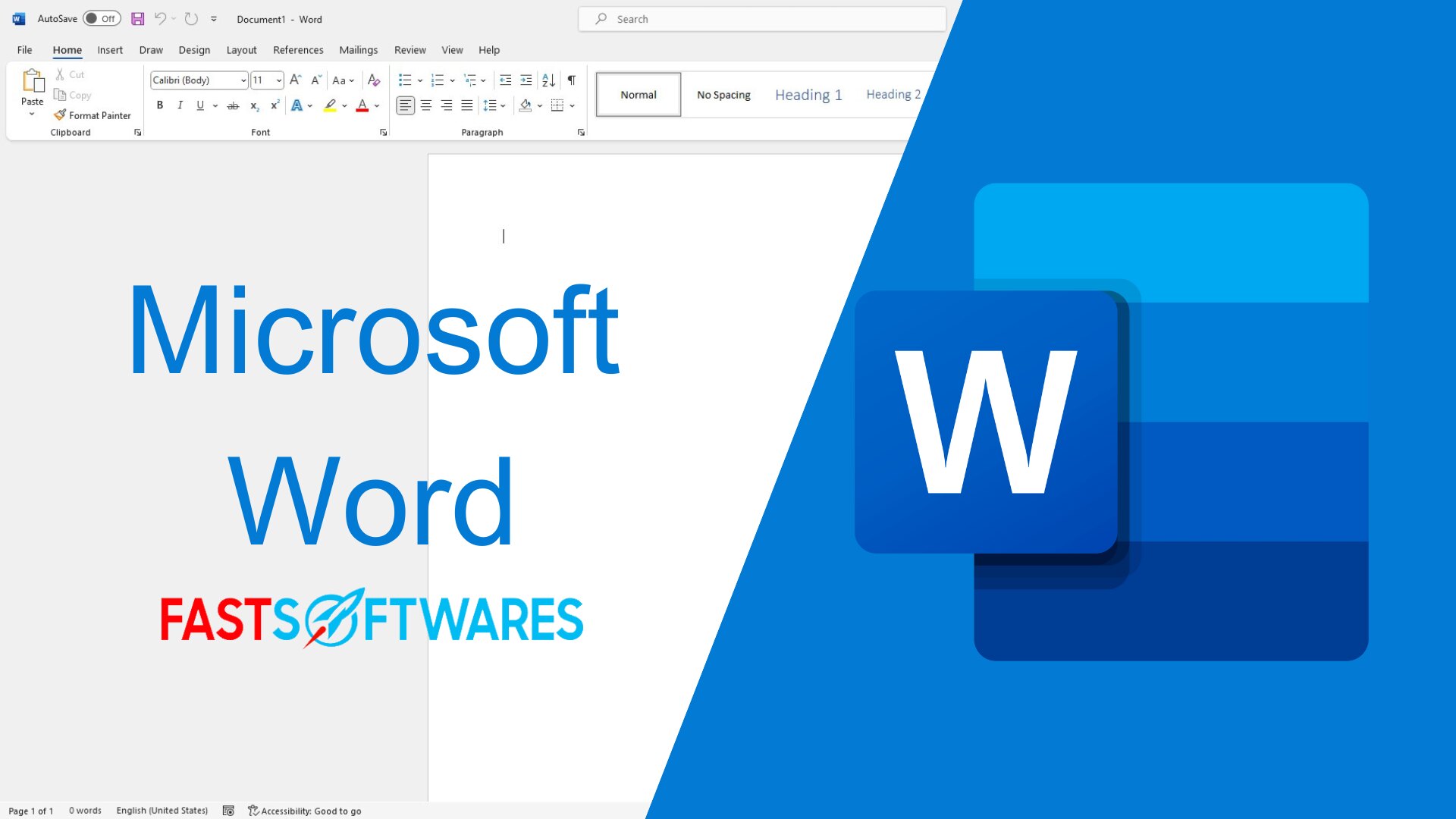Image resolution: width=1456 pixels, height=819 pixels.
Task: Sort text with the A-Z sort icon
Action: pyautogui.click(x=549, y=80)
